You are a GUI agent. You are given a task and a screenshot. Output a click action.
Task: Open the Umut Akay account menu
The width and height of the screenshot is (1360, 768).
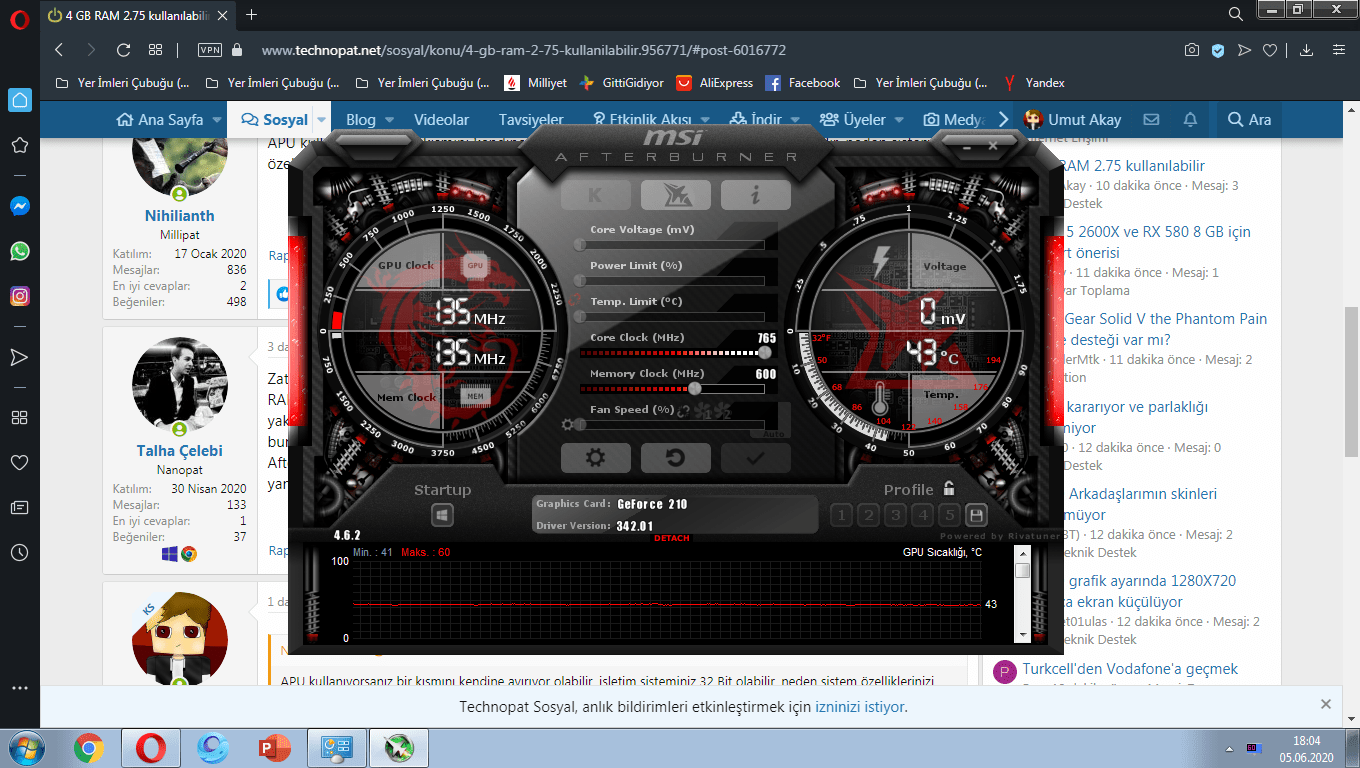tap(1072, 120)
